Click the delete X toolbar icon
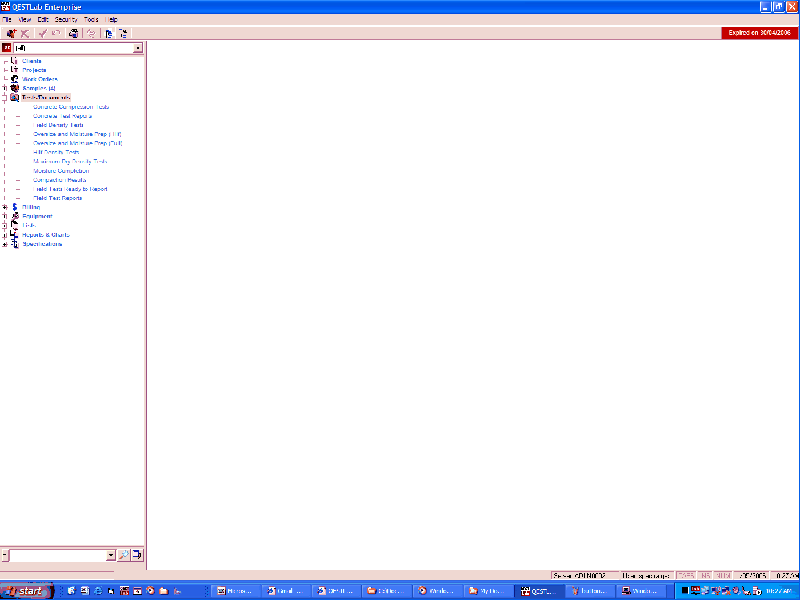This screenshot has width=800, height=600. pos(26,33)
